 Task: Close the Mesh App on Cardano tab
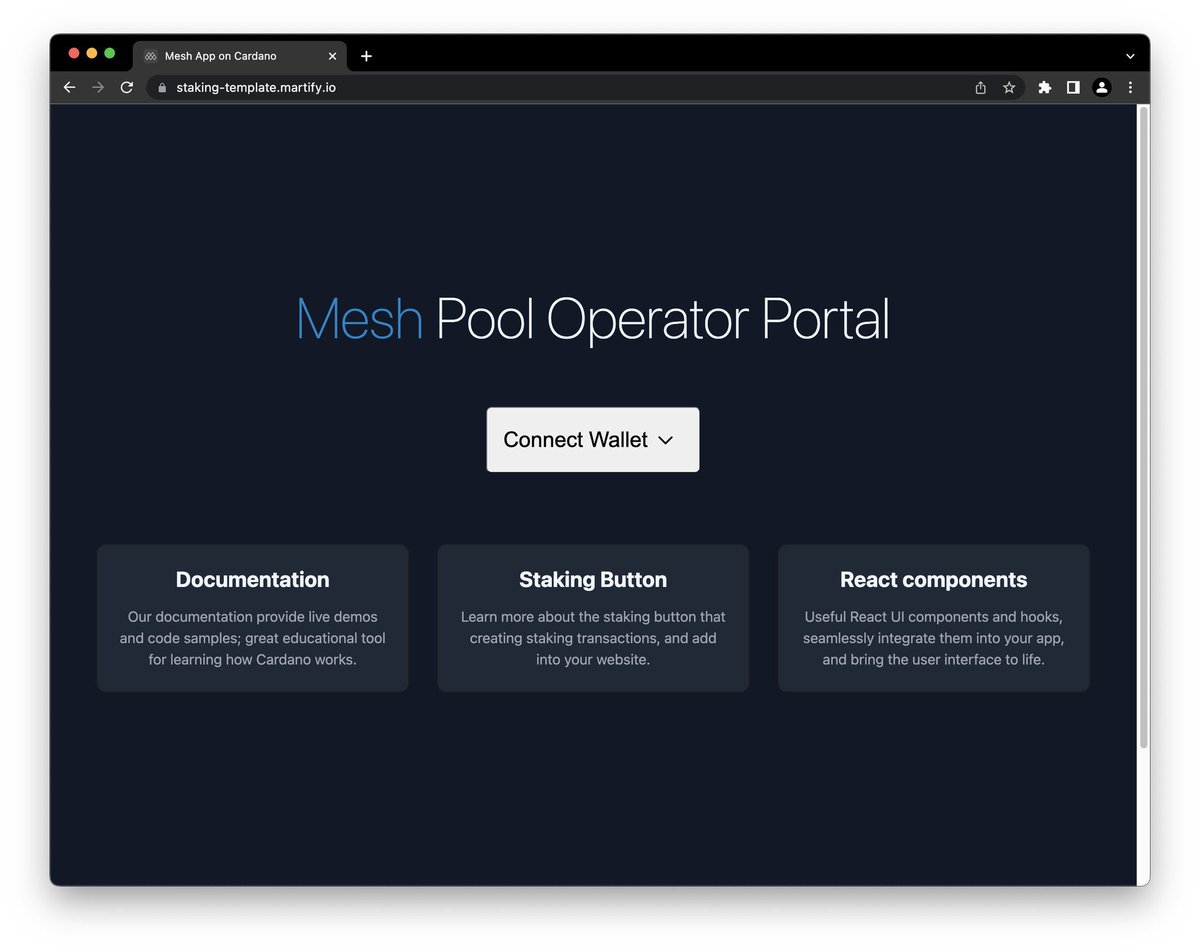coord(333,56)
